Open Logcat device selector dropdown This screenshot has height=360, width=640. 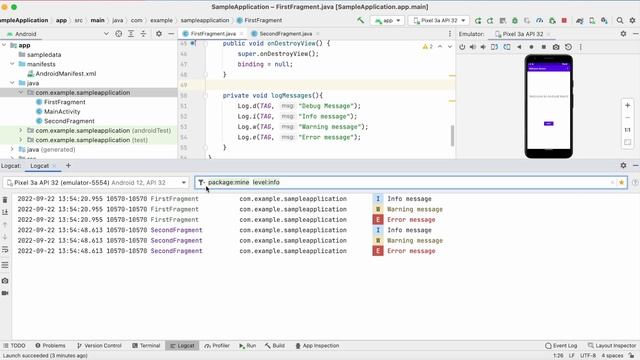(96, 182)
